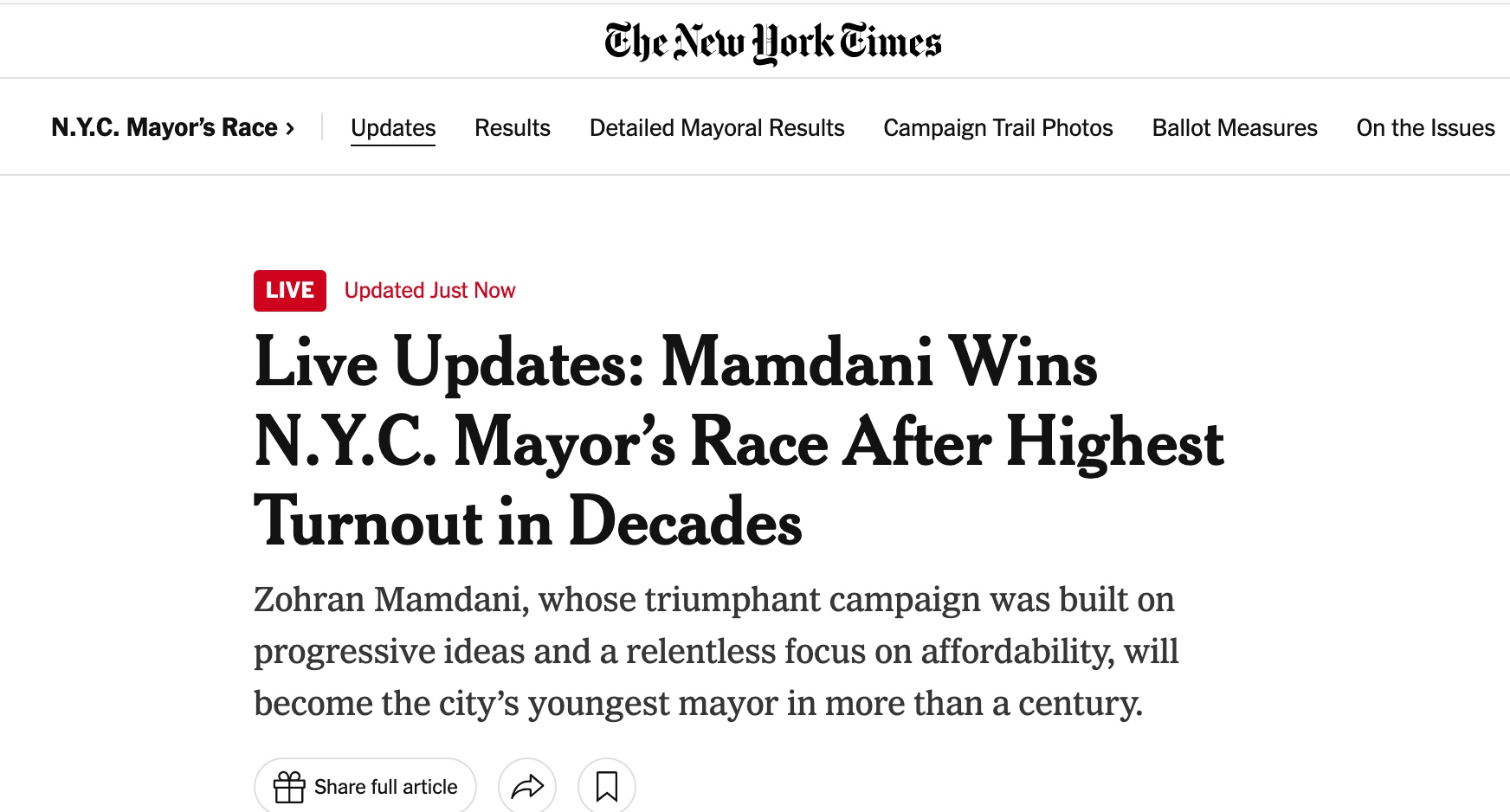This screenshot has width=1510, height=812.
Task: Expand the chevron beside N.Y.C. Mayor's Race
Action: pyautogui.click(x=290, y=128)
